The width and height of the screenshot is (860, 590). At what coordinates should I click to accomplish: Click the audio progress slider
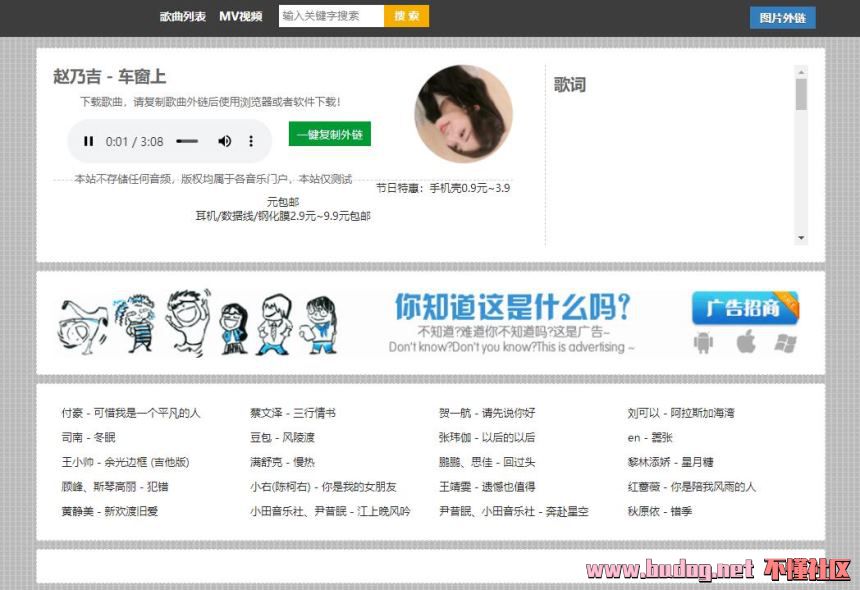click(x=187, y=141)
